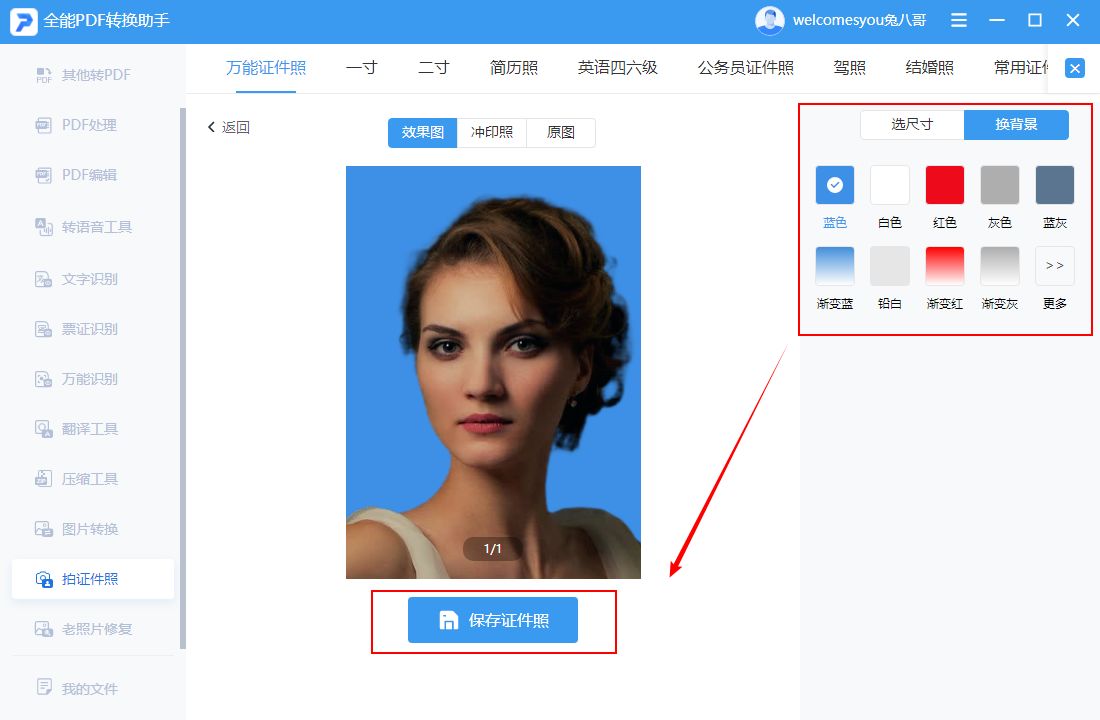Apply the 铅白 background swatch

[890, 266]
